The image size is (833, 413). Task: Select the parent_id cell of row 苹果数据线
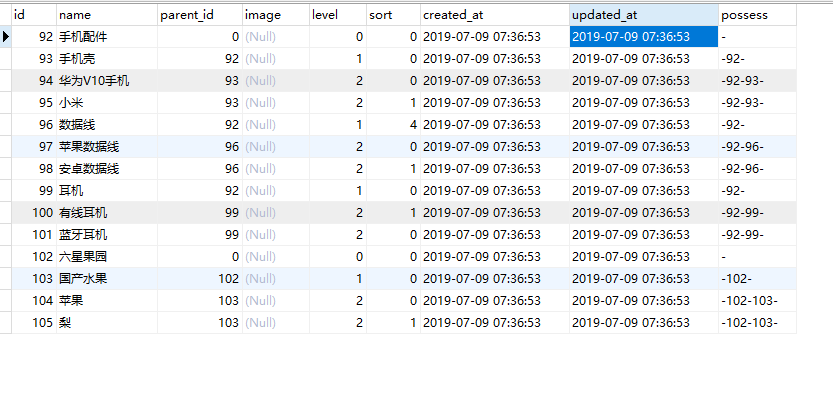click(200, 147)
